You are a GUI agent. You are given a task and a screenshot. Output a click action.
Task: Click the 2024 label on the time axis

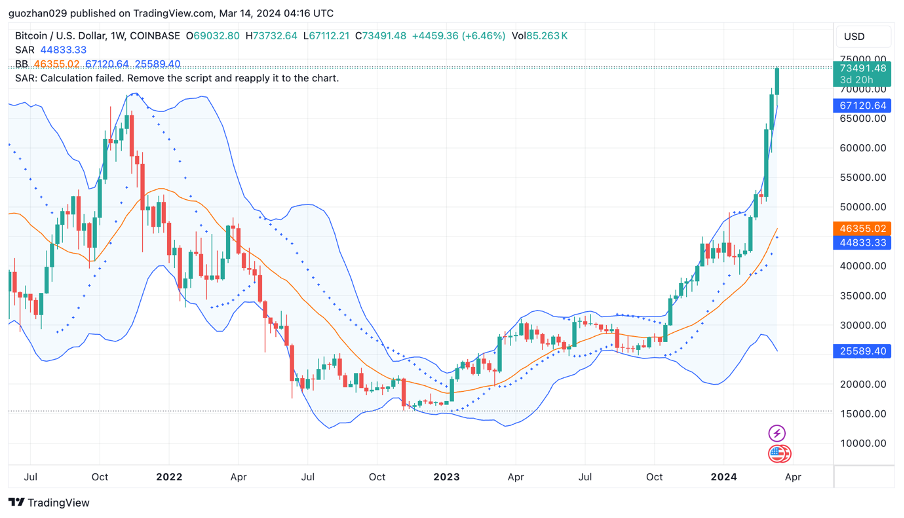[x=723, y=478]
